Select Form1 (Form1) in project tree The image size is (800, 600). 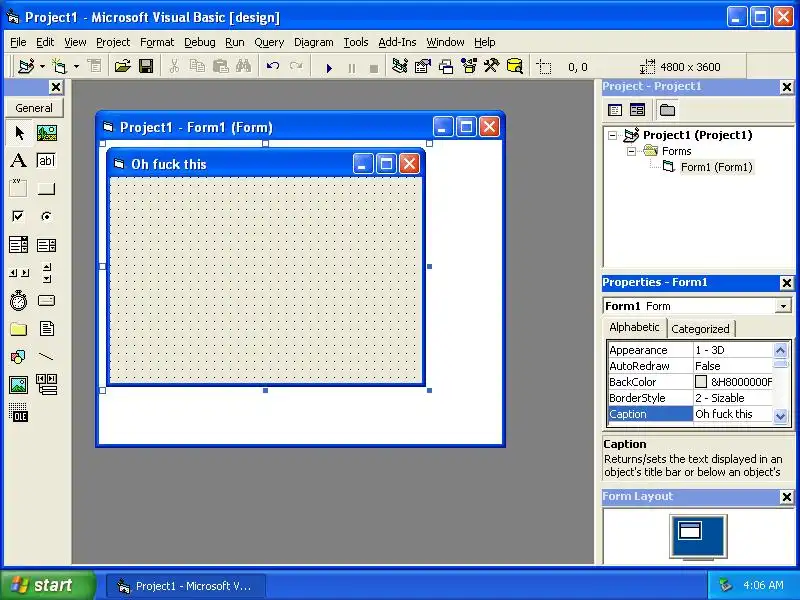point(716,167)
